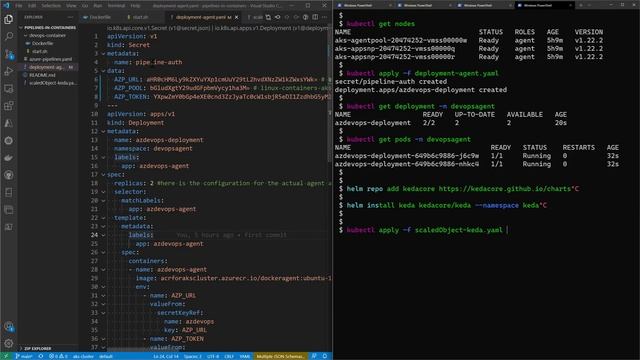Close the deployment-agent.yaml editor tab
The width and height of the screenshot is (640, 360).
[236, 17]
